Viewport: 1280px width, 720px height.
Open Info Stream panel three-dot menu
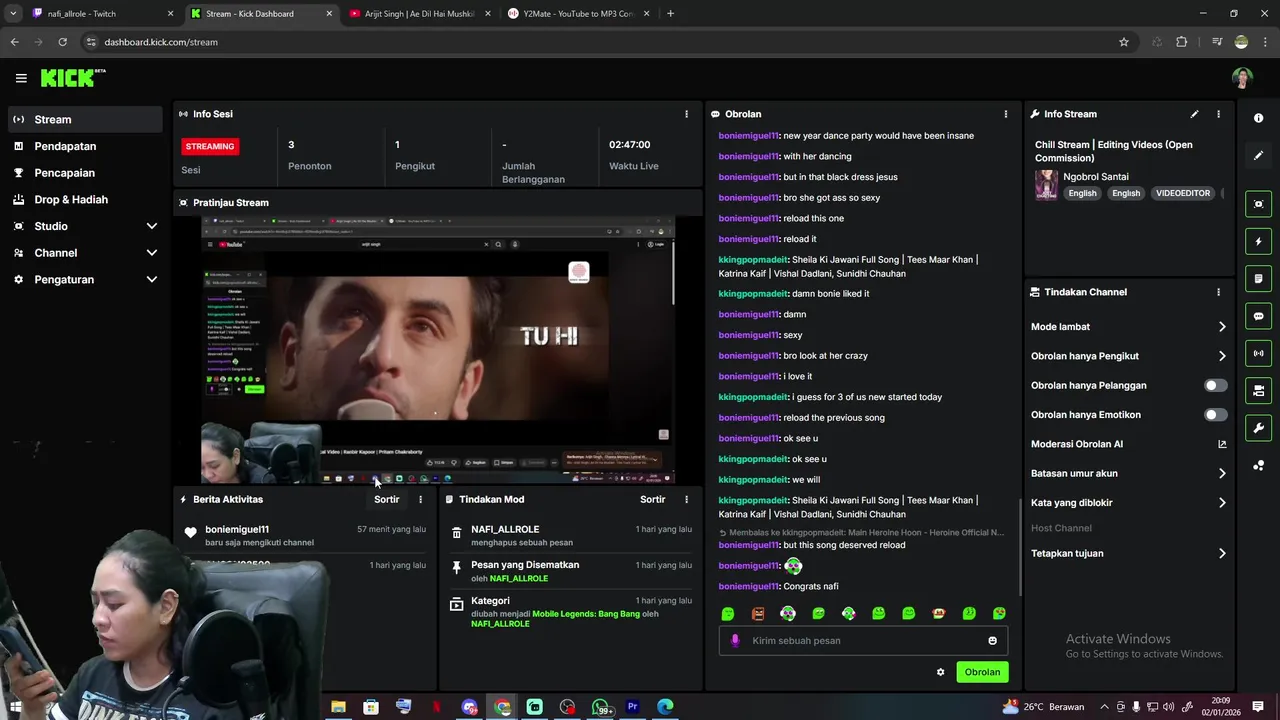pos(1218,114)
